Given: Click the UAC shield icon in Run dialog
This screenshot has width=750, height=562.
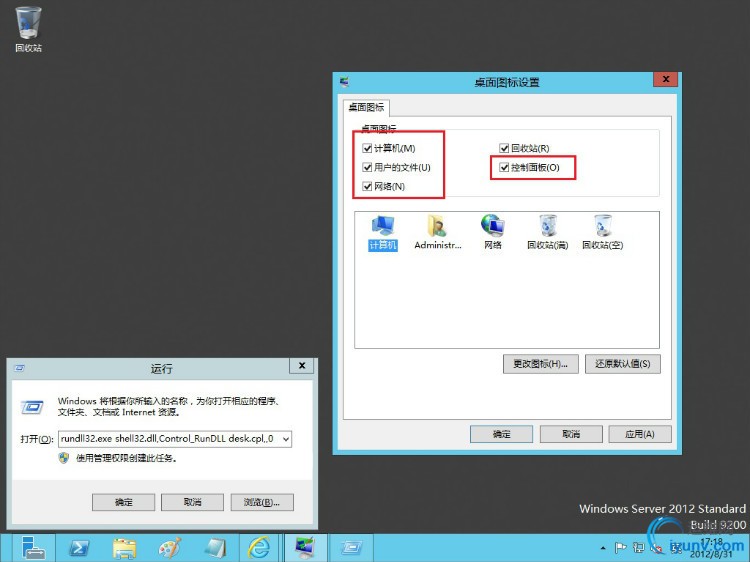Looking at the screenshot, I should click(x=64, y=458).
